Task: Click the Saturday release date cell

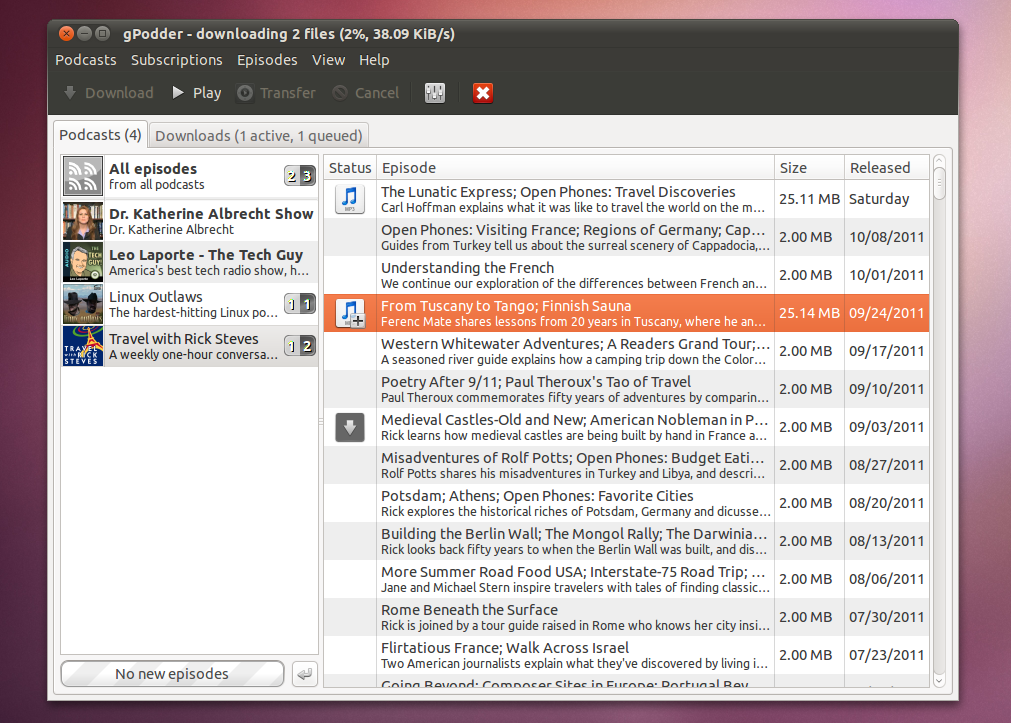Action: click(887, 199)
